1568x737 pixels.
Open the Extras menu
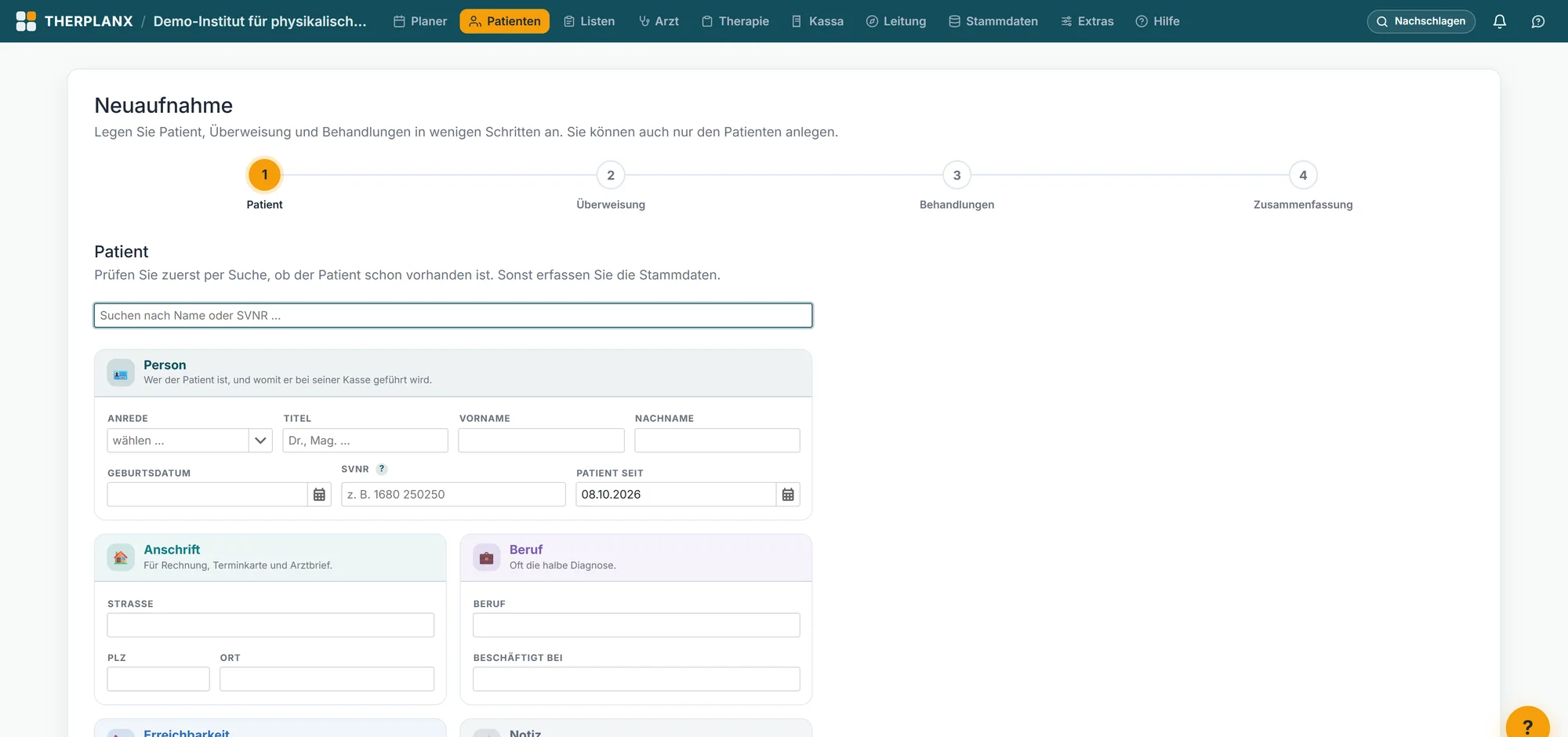(1087, 21)
